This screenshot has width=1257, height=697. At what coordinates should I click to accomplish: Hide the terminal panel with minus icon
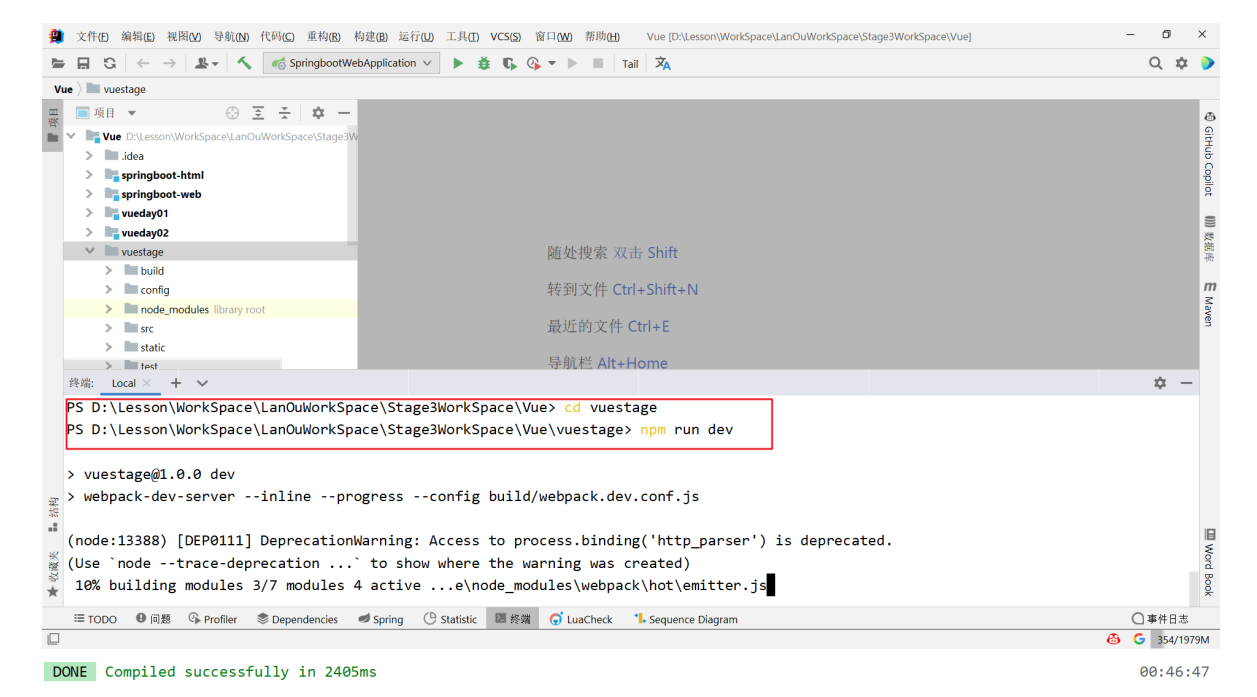coord(1186,383)
